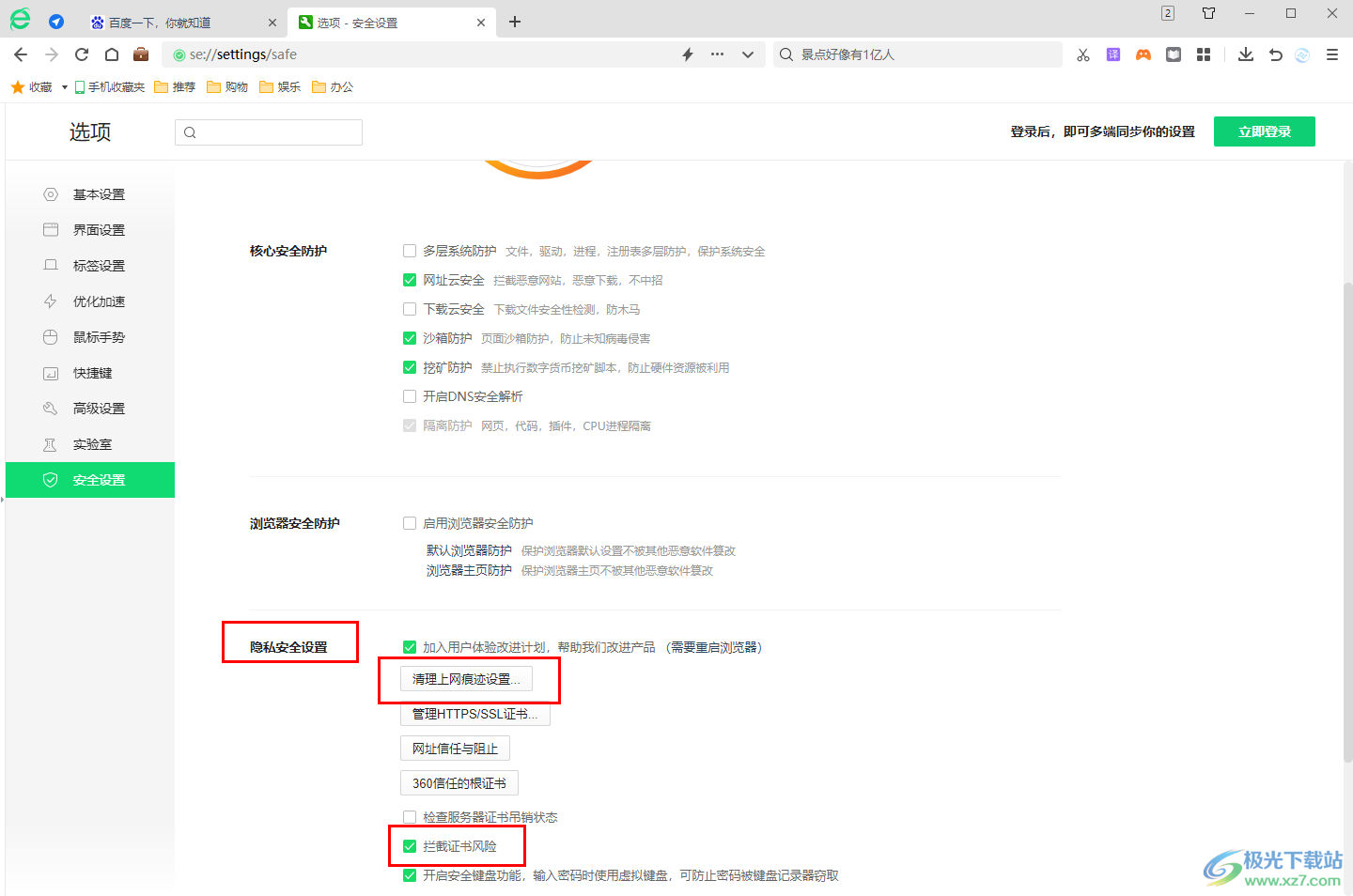Open 鼠标手势 in the sidebar

90,337
